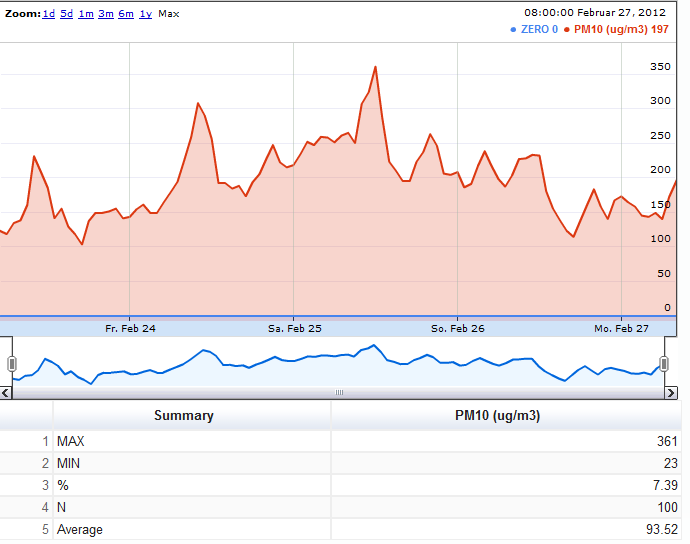Set chart zoom to 1y
The image size is (690, 544).
click(146, 14)
